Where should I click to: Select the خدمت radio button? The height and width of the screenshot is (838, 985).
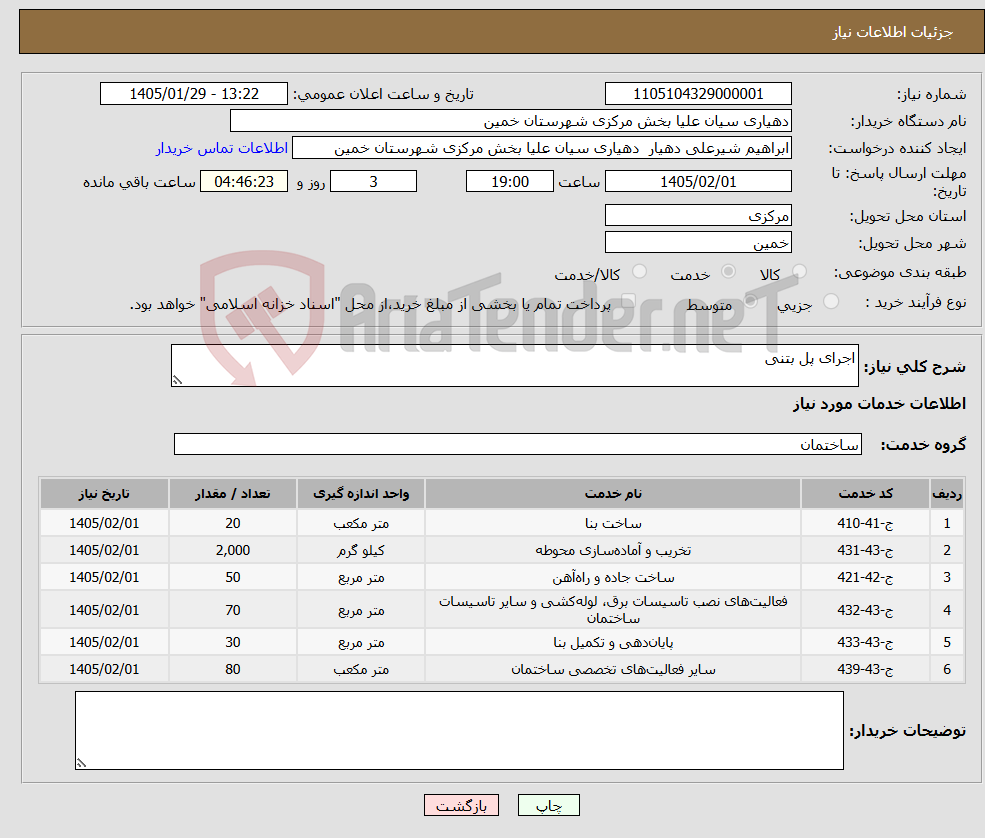[x=728, y=271]
